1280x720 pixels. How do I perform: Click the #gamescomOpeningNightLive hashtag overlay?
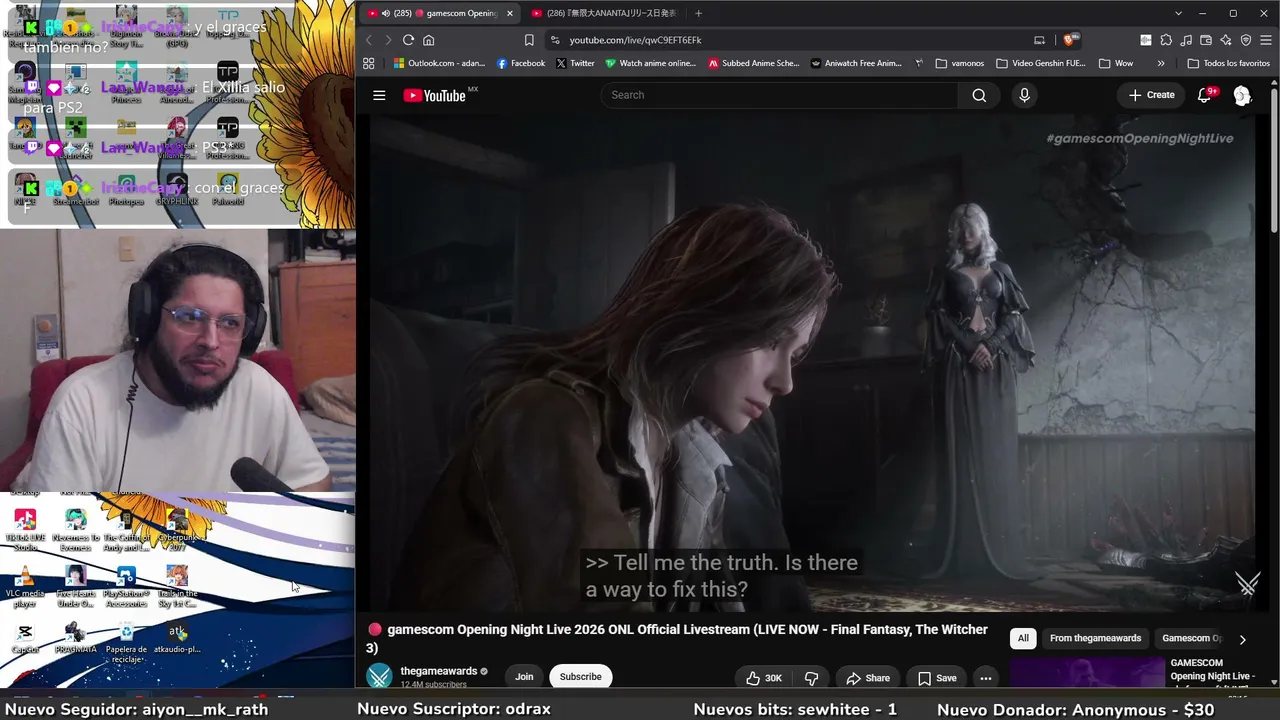tap(1140, 138)
